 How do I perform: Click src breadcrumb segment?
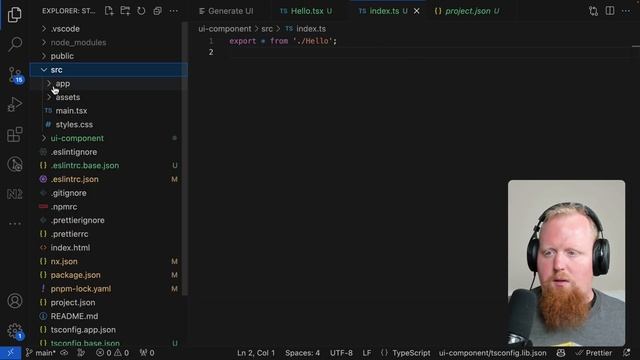267,29
